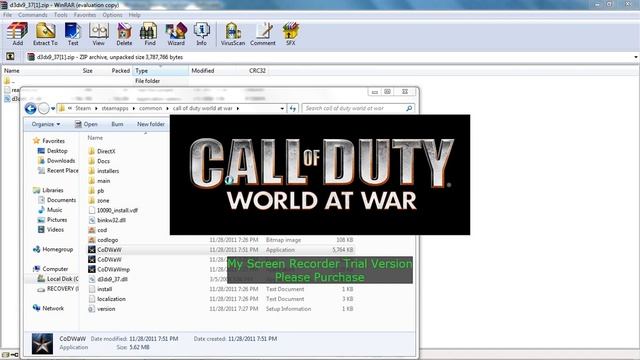This screenshot has width=640, height=360.
Task: Sort by the Packed column
Action: coord(120,71)
